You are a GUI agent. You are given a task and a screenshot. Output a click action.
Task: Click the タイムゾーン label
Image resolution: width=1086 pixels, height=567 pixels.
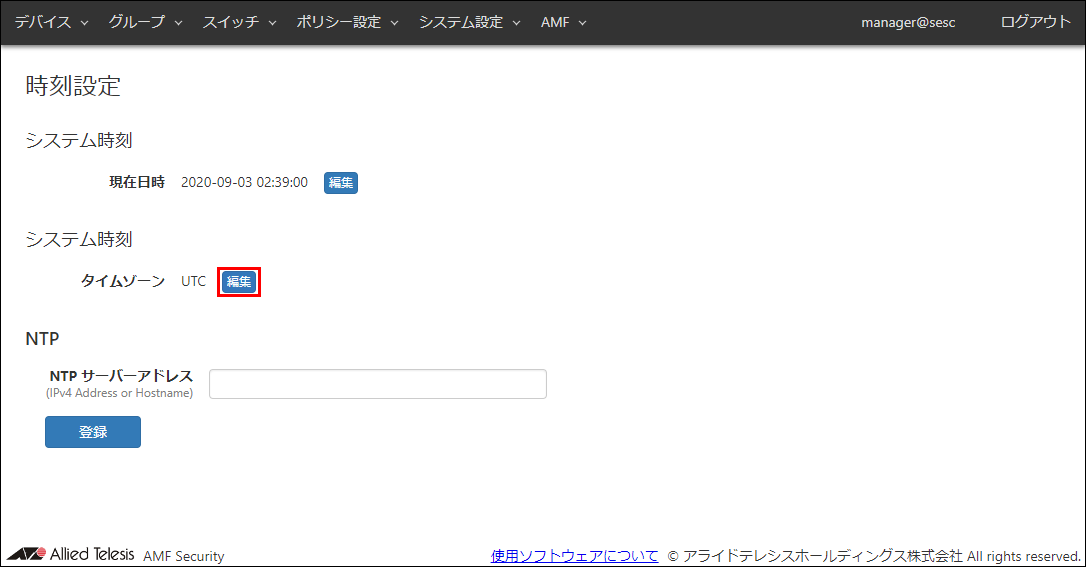click(x=123, y=281)
